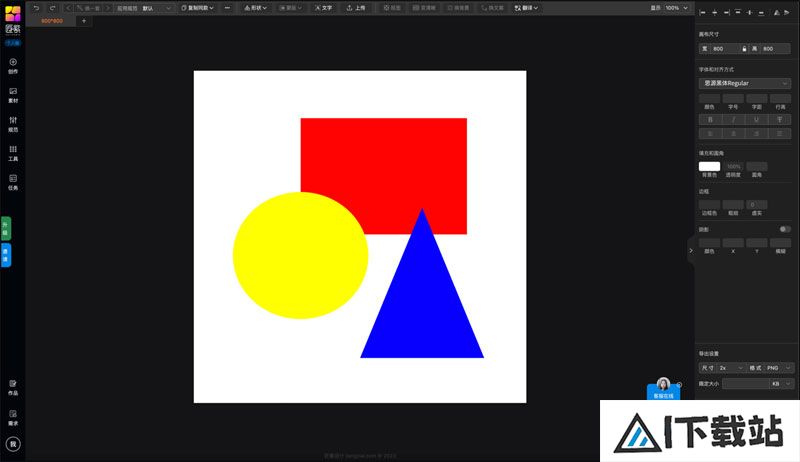800x462 pixels.
Task: Click the 文字 text tool button
Action: tap(323, 8)
